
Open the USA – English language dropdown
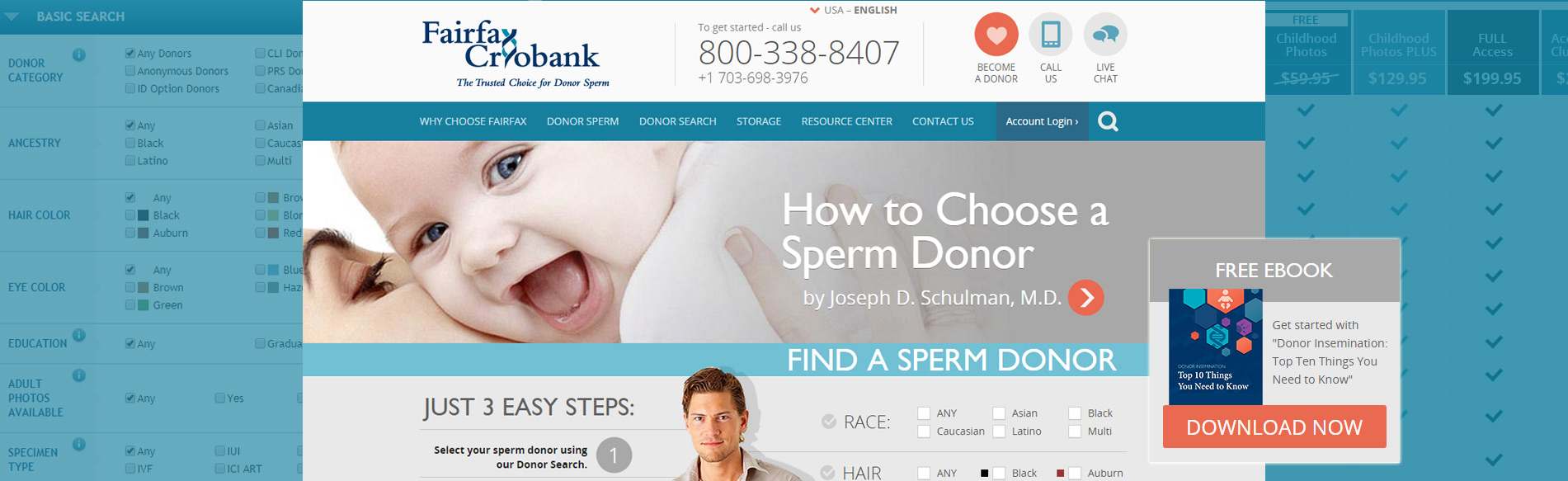click(x=854, y=10)
